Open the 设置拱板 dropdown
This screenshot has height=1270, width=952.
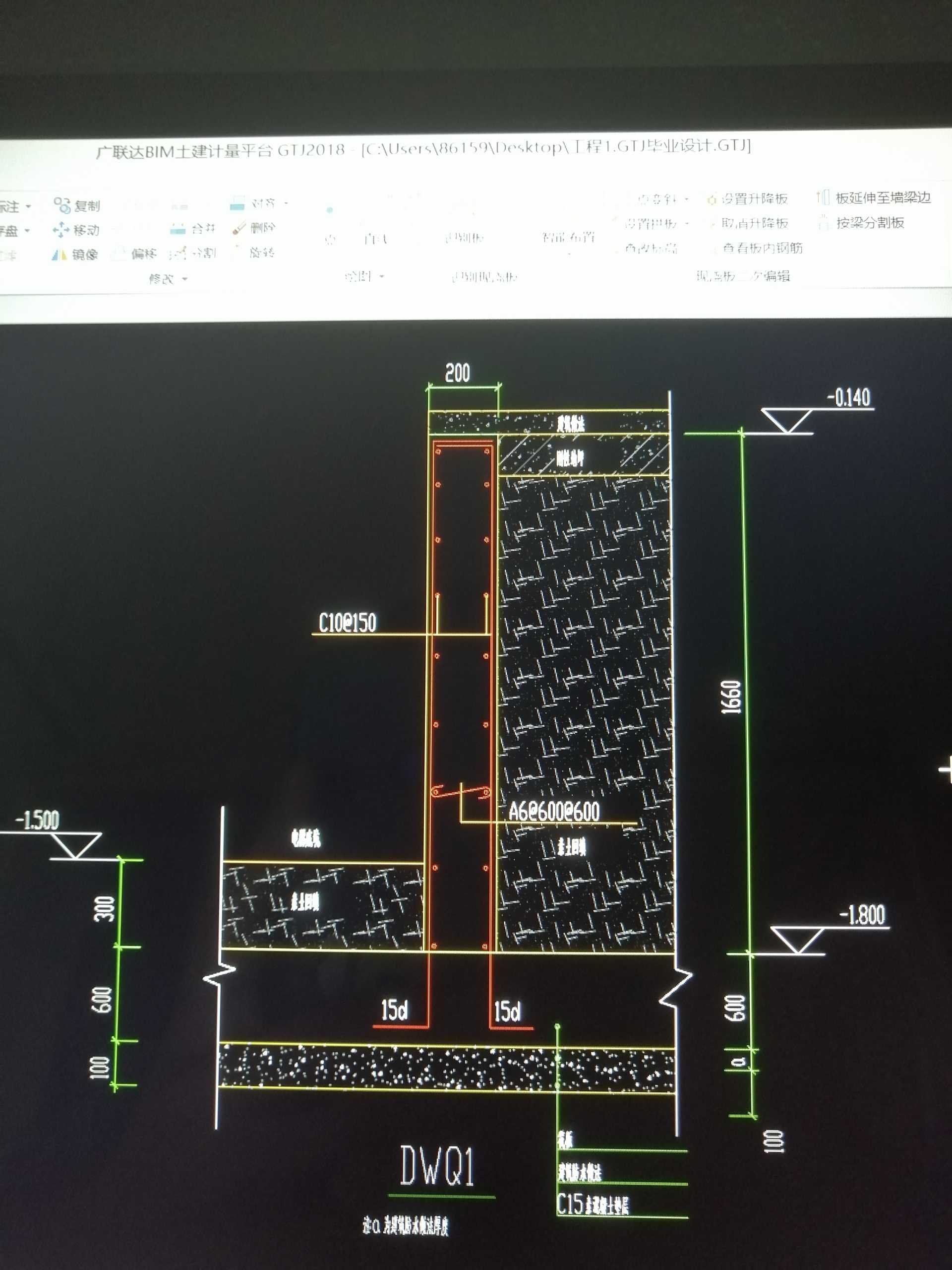tap(686, 223)
